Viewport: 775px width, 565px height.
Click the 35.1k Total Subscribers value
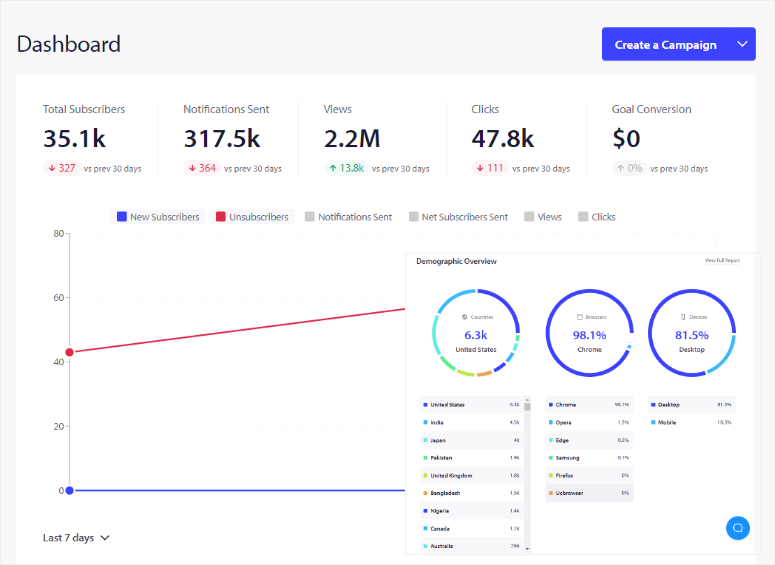click(x=74, y=138)
